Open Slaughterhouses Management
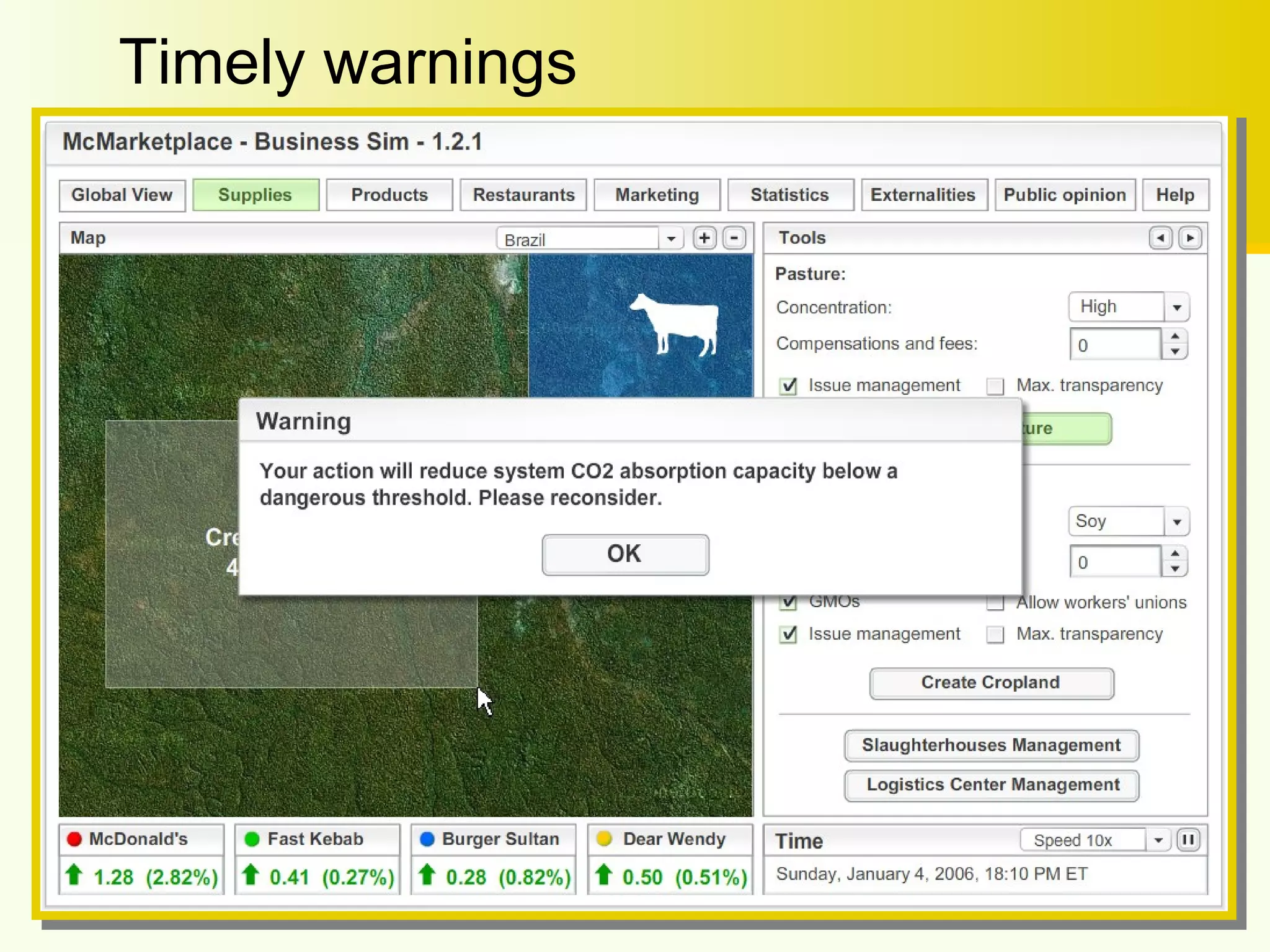 (991, 746)
